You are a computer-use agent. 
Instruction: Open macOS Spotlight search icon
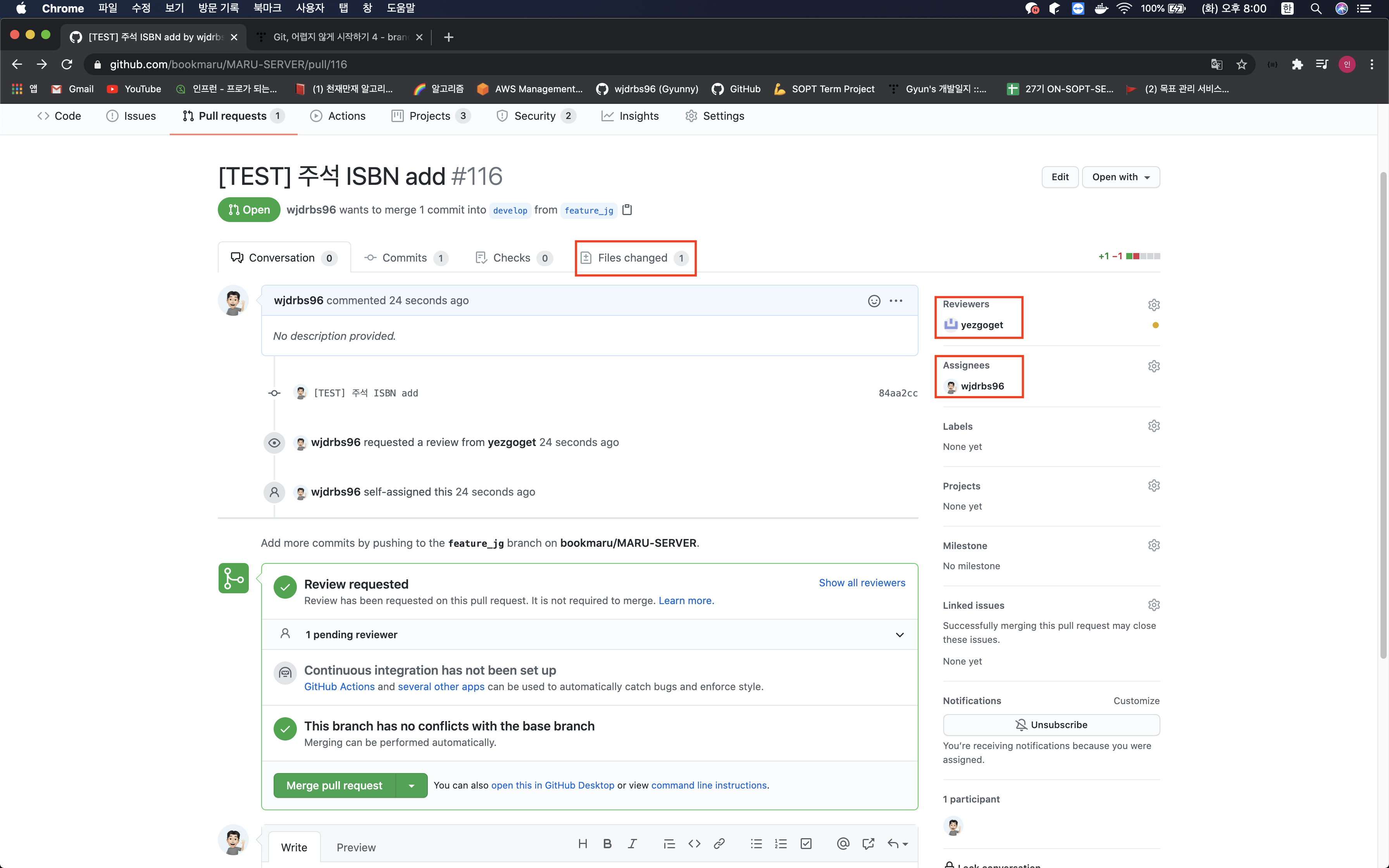point(1315,9)
